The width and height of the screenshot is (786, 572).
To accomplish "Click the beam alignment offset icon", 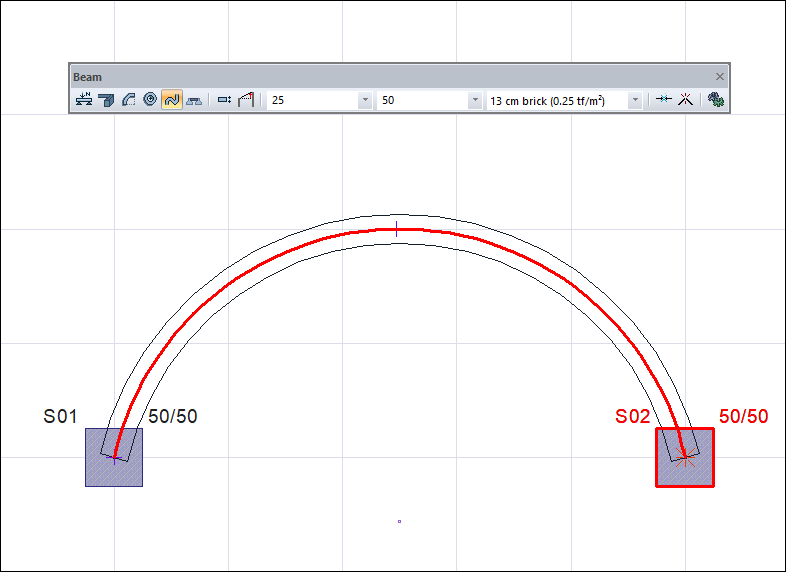I will [224, 100].
